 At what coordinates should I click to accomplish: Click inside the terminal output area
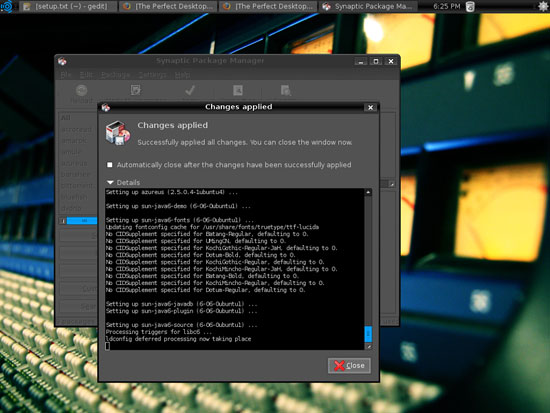coord(234,269)
